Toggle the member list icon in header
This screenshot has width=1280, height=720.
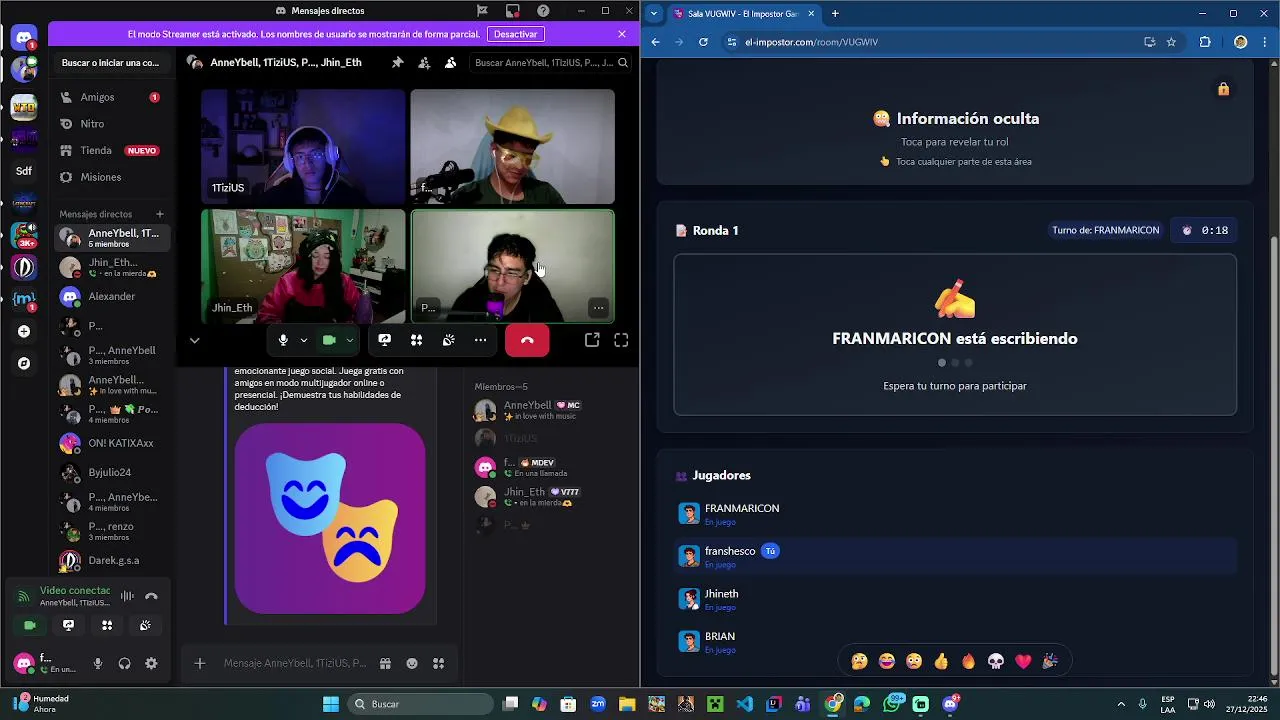(x=450, y=62)
